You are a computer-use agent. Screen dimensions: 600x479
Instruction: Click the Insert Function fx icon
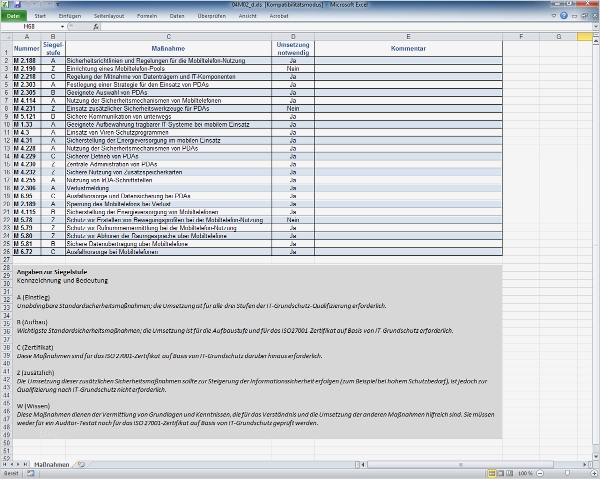96,26
